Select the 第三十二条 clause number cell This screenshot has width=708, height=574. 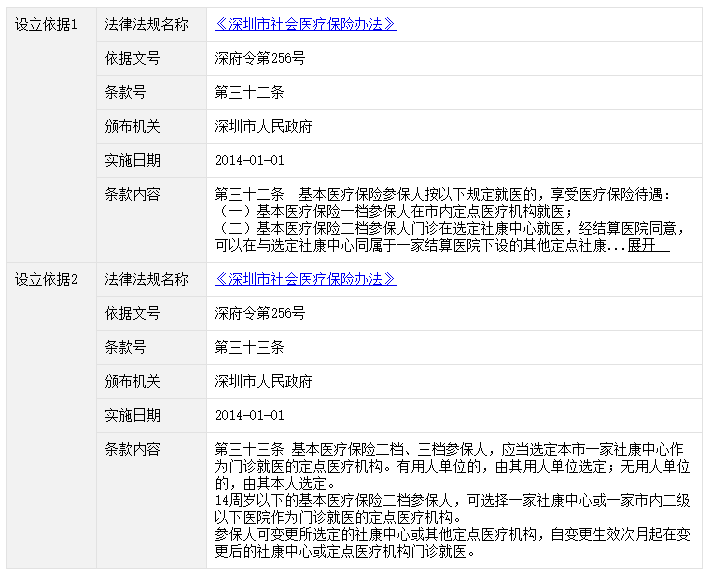pos(250,92)
